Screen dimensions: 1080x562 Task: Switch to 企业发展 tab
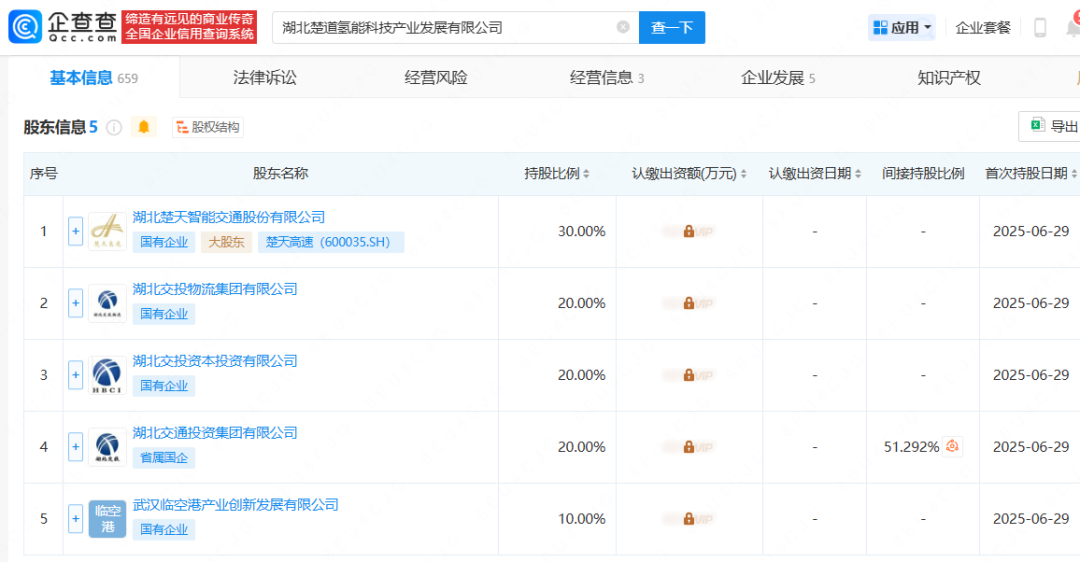click(778, 78)
